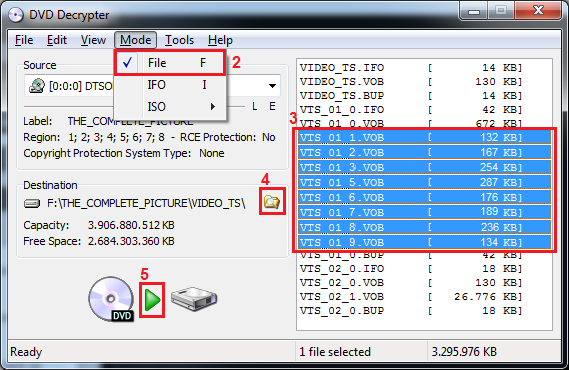Click the DVD disc icon
569x370 pixels.
point(111,299)
